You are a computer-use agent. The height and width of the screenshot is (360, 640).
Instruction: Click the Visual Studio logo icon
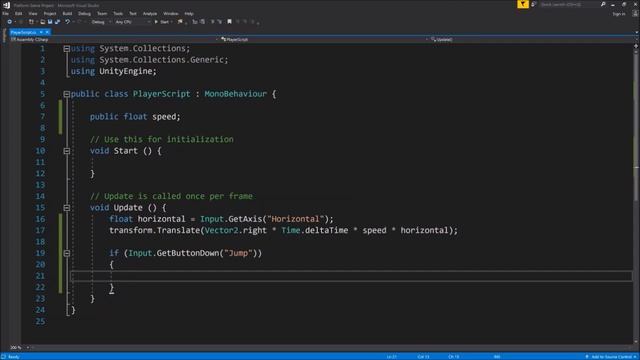(6, 5)
